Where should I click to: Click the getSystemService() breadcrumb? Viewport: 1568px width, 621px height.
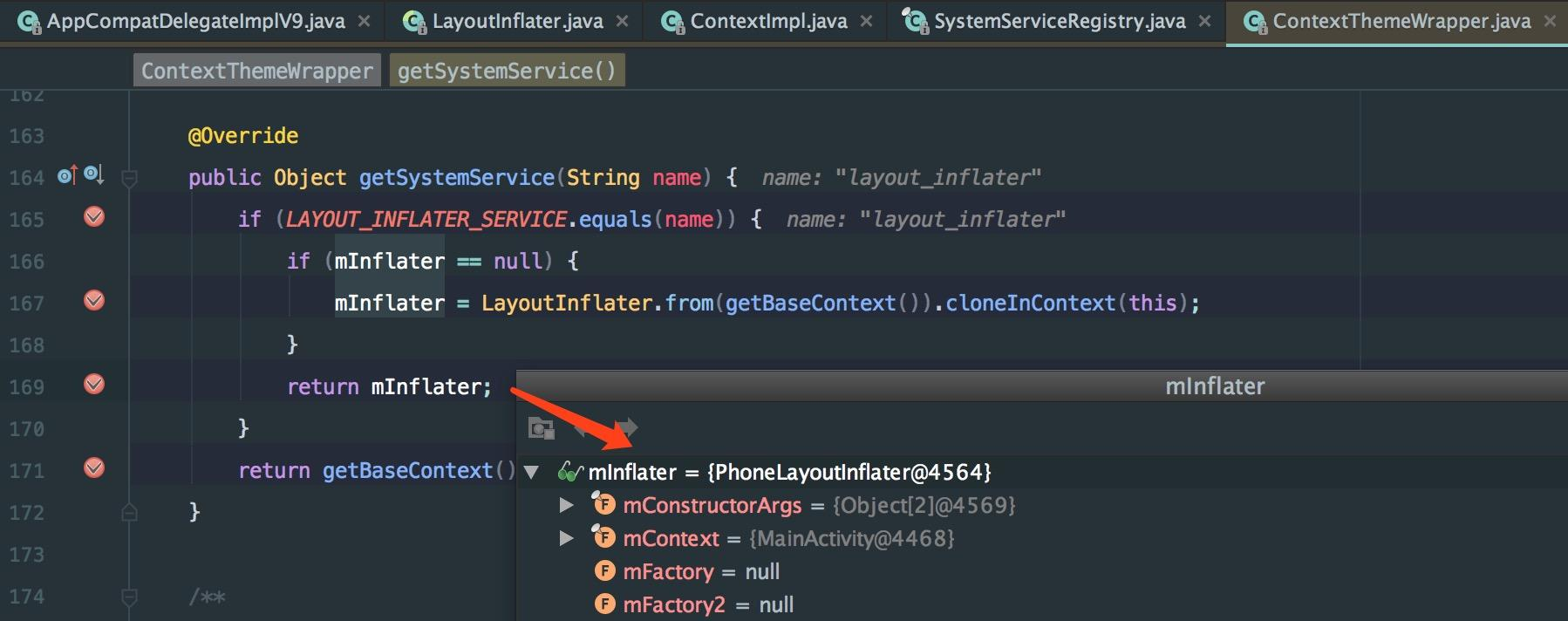pyautogui.click(x=507, y=71)
